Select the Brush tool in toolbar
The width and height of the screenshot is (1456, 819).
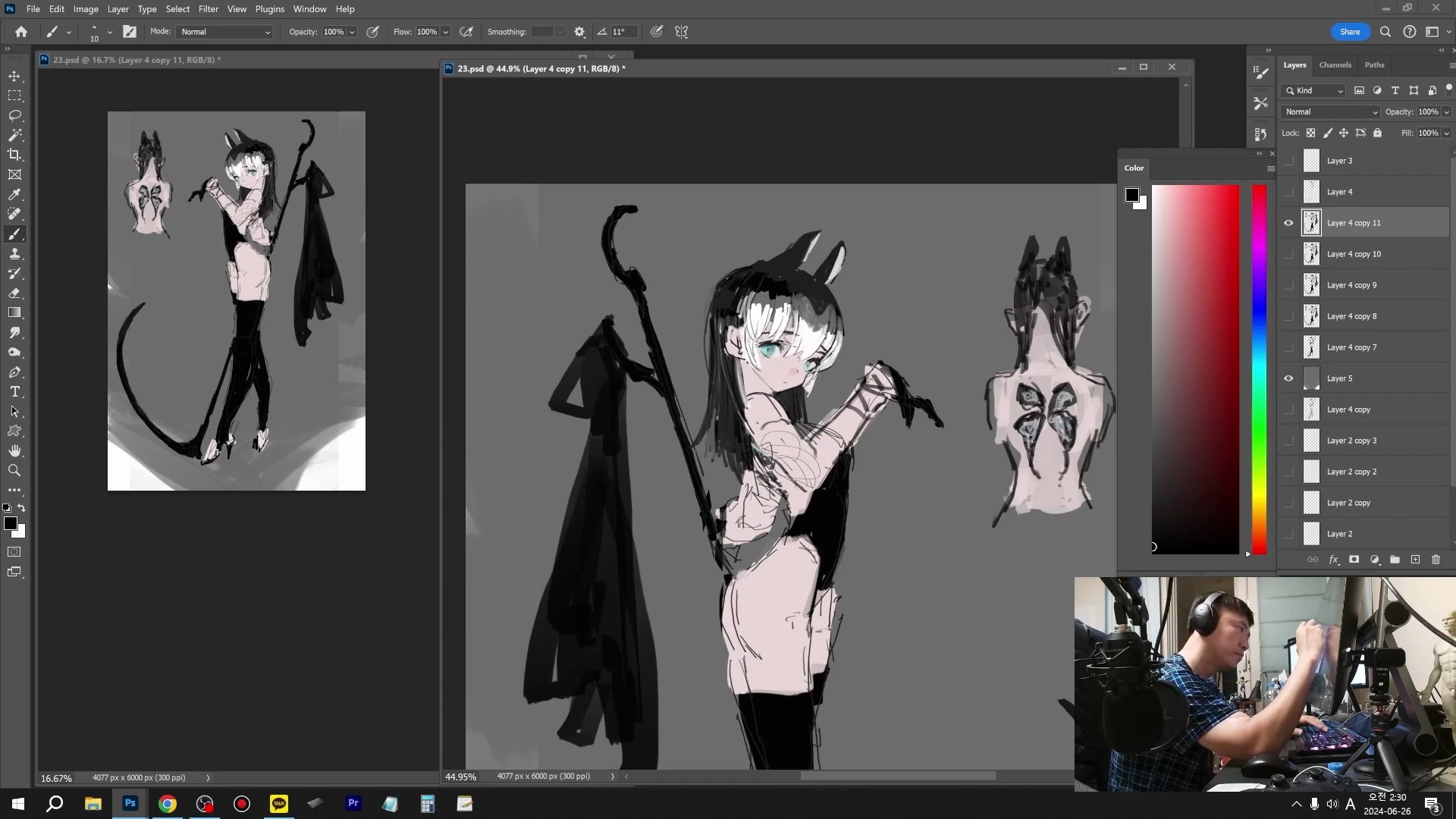coord(15,234)
